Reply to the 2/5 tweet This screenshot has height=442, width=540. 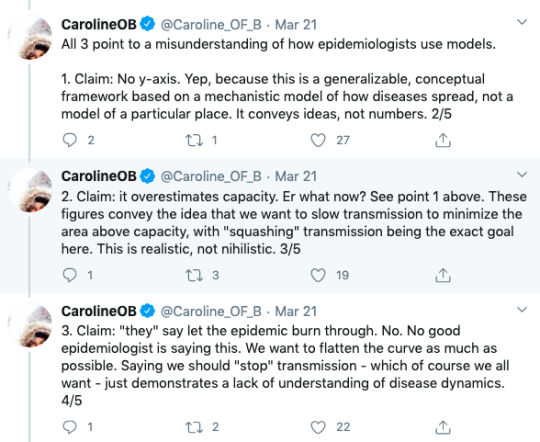coord(69,140)
